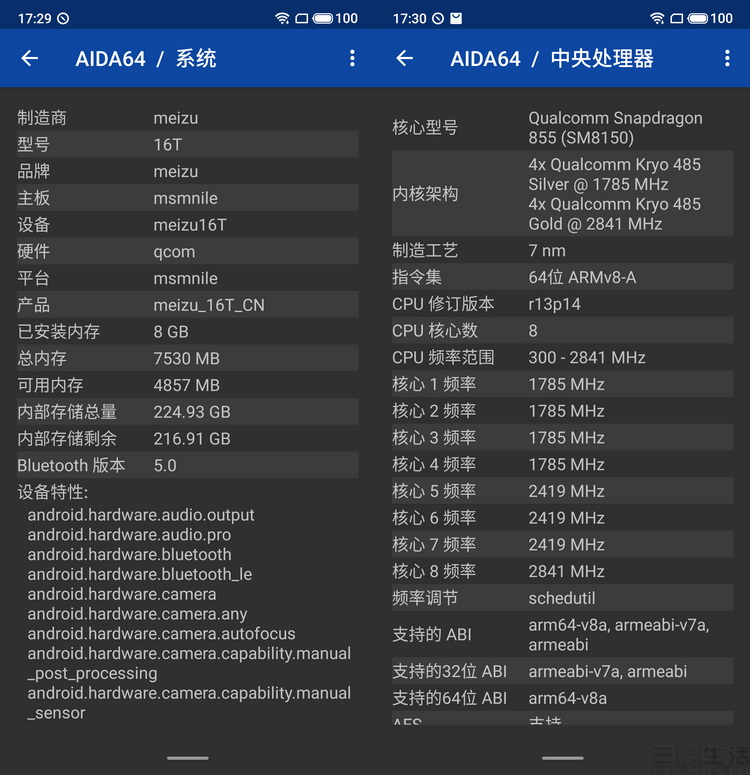Screen dimensions: 750x775
Task: Tap the AIDA64 / 系统 title
Action: click(x=146, y=59)
